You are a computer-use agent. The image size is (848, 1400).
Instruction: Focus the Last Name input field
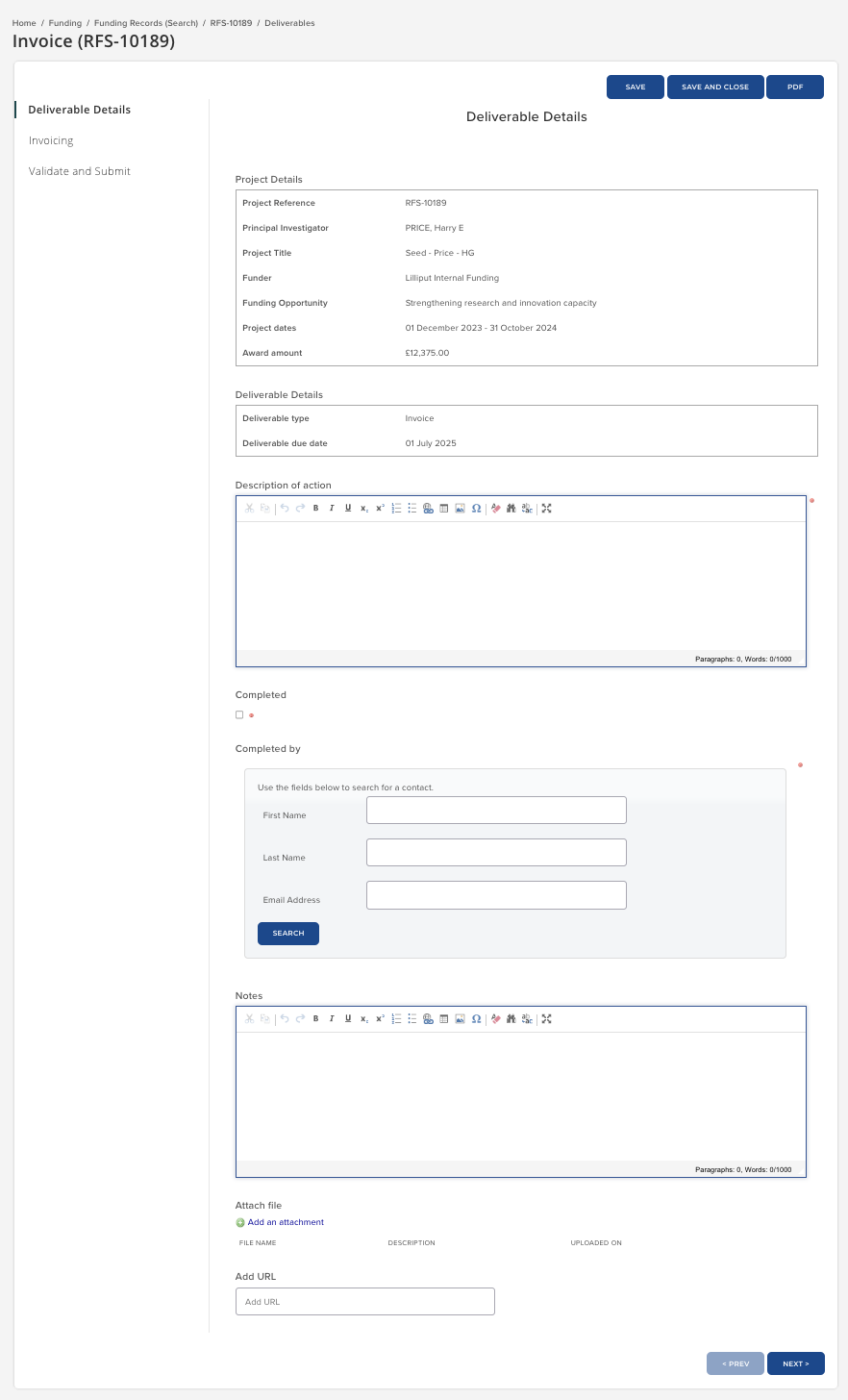pos(496,853)
